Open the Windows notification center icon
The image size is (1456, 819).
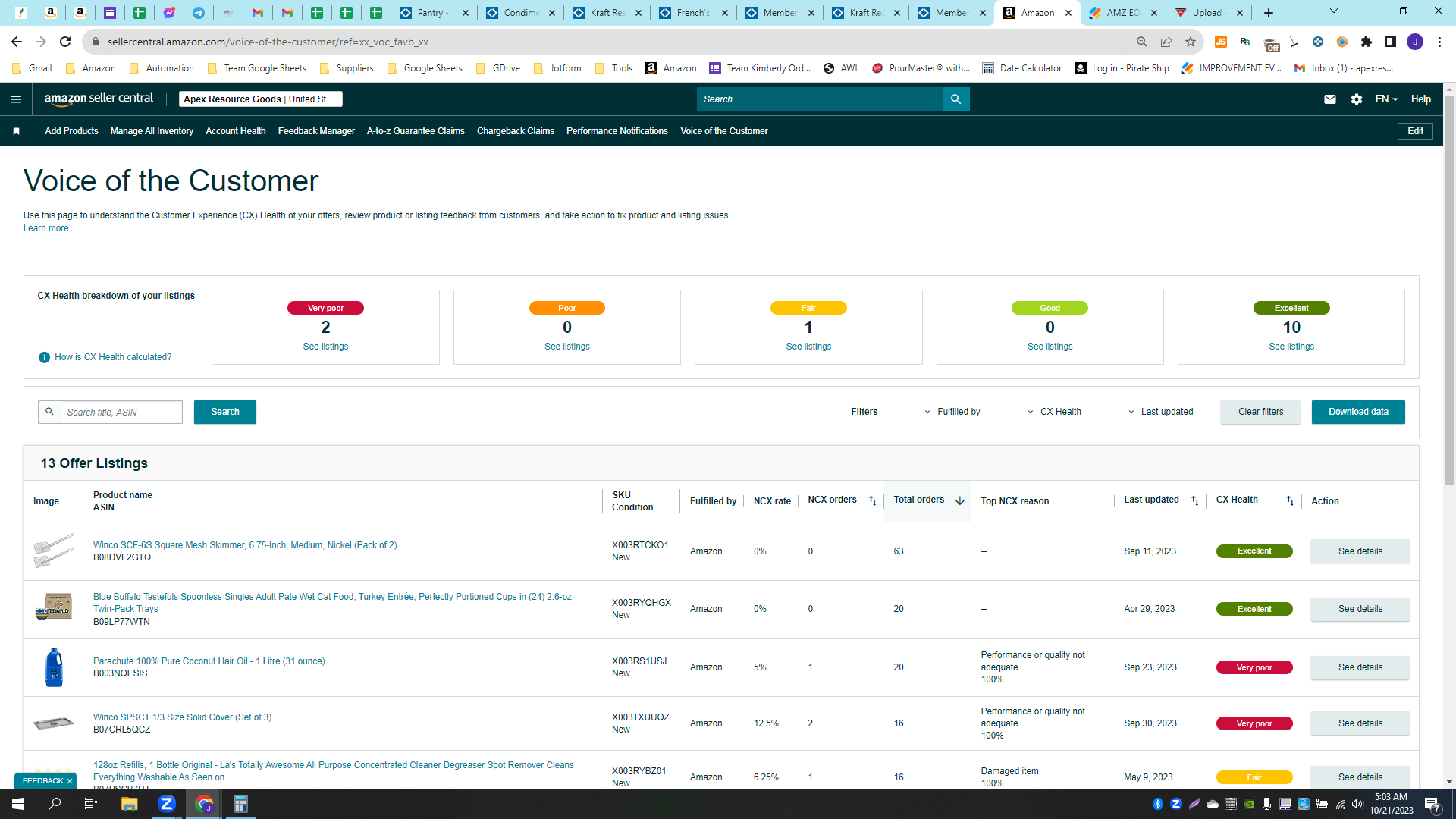click(1432, 804)
